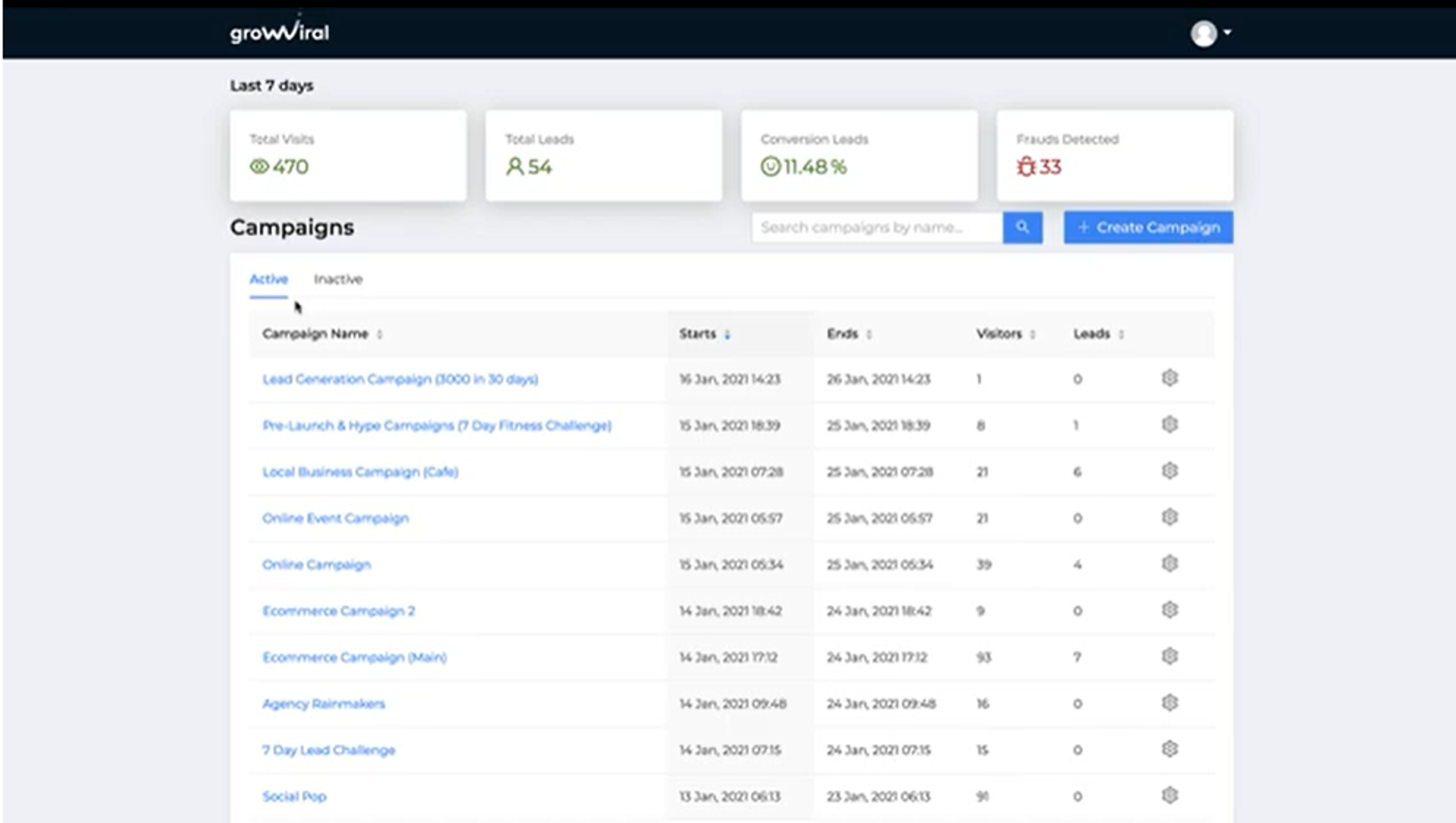Open settings gear for 7 Day Lead Challenge
Viewport: 1456px width, 823px height.
pos(1169,748)
